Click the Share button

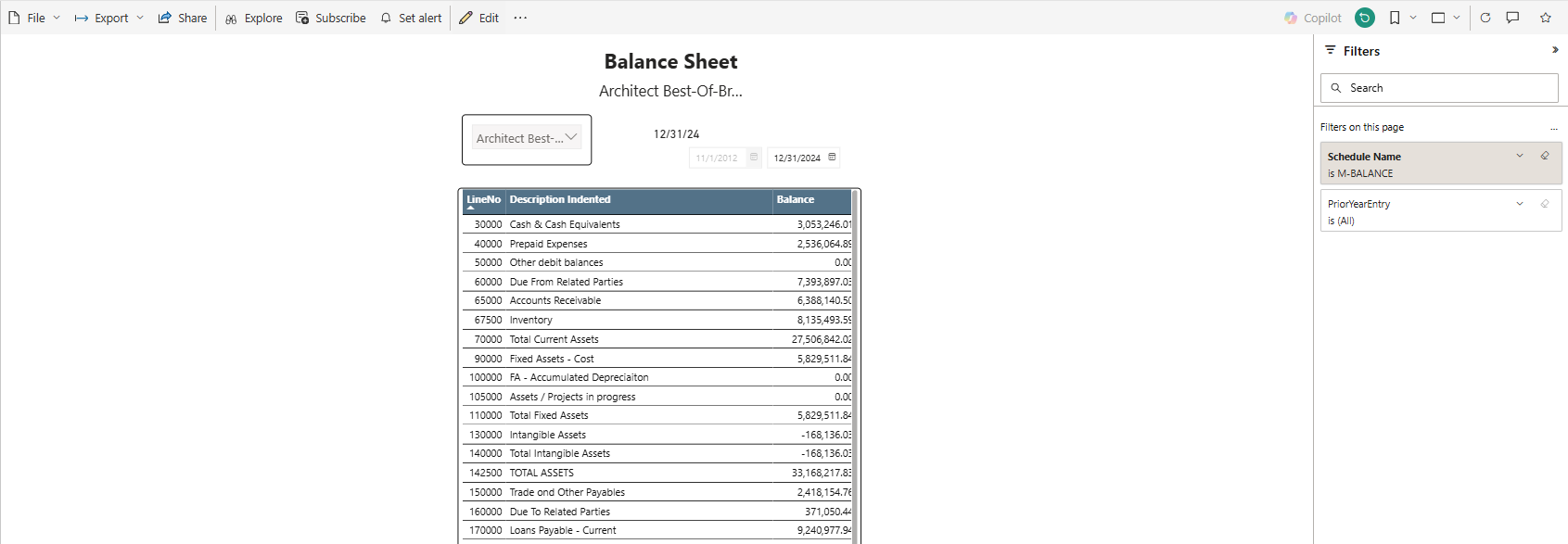pos(183,18)
